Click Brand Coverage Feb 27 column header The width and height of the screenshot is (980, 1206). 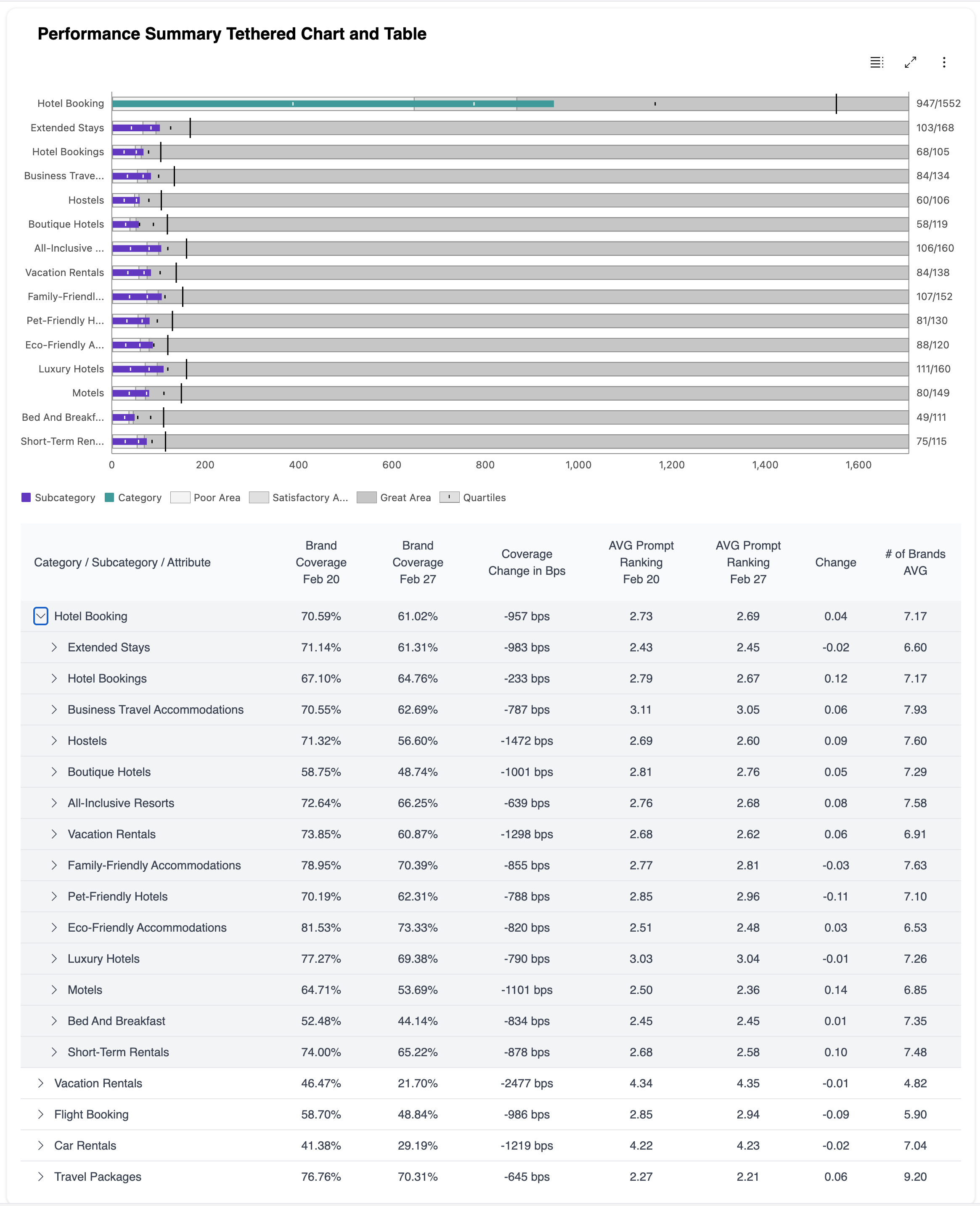click(418, 563)
